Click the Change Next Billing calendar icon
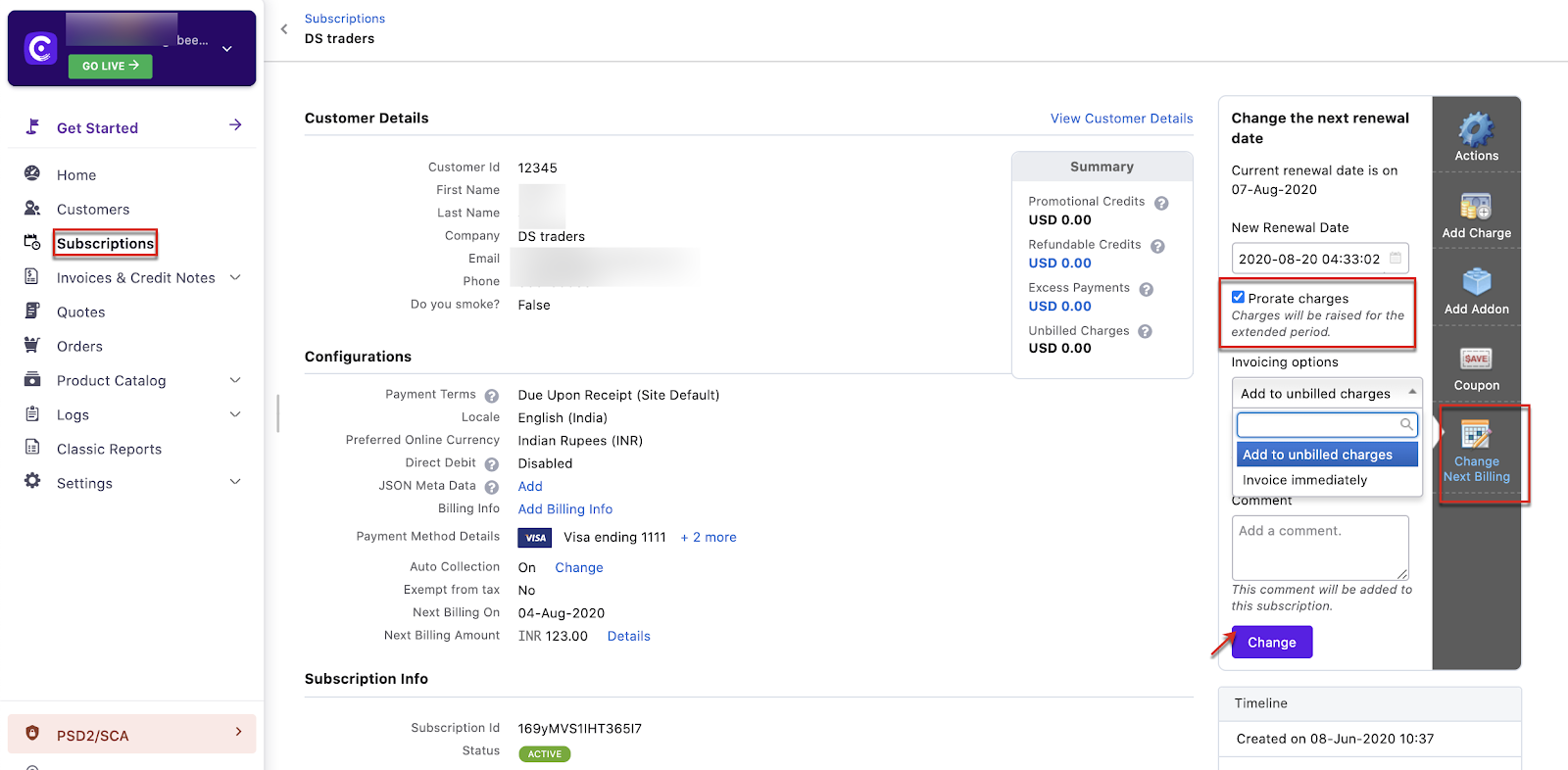The image size is (1568, 770). 1476,434
